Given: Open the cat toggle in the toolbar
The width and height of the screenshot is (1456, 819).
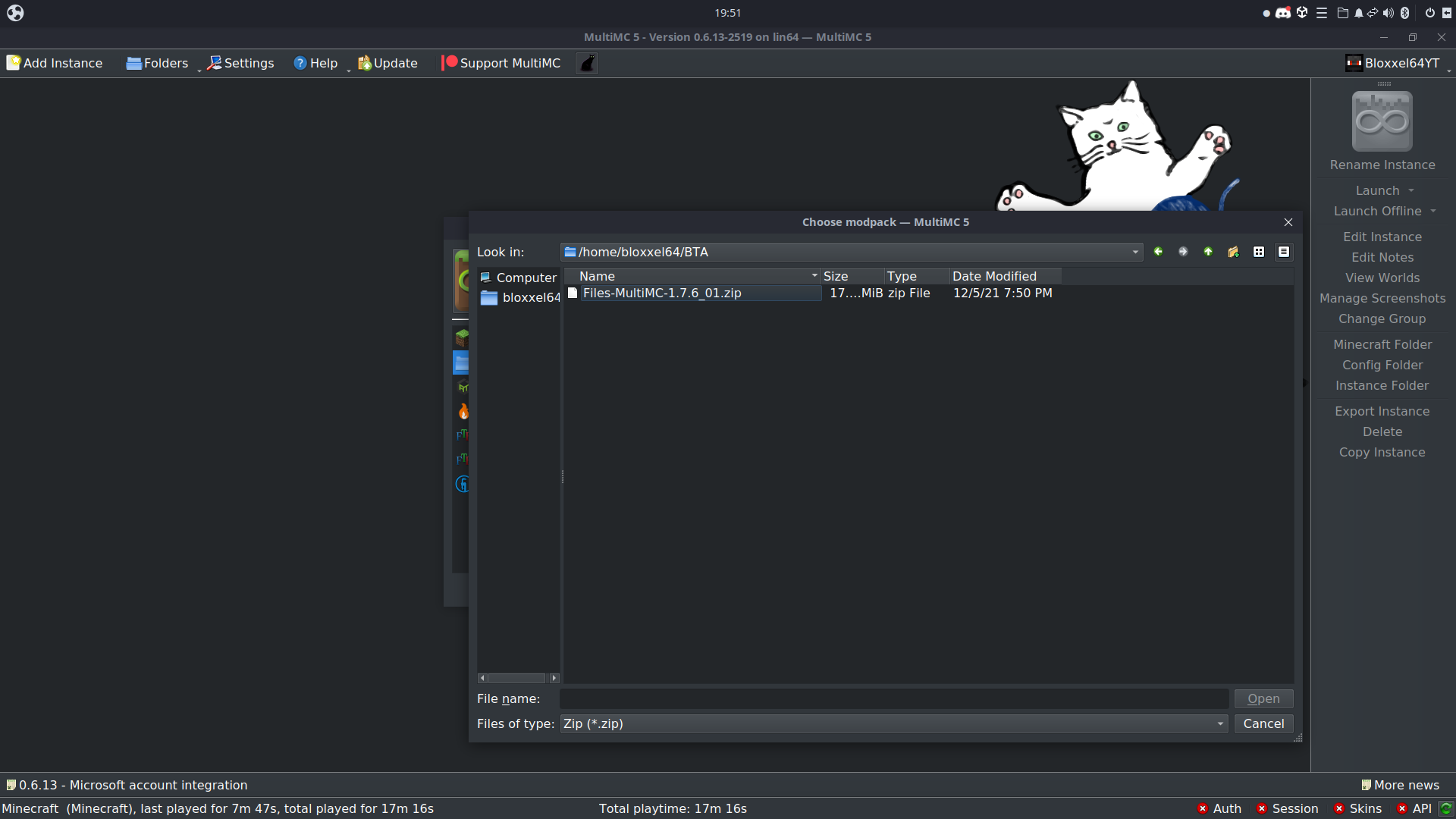Looking at the screenshot, I should click(x=587, y=64).
